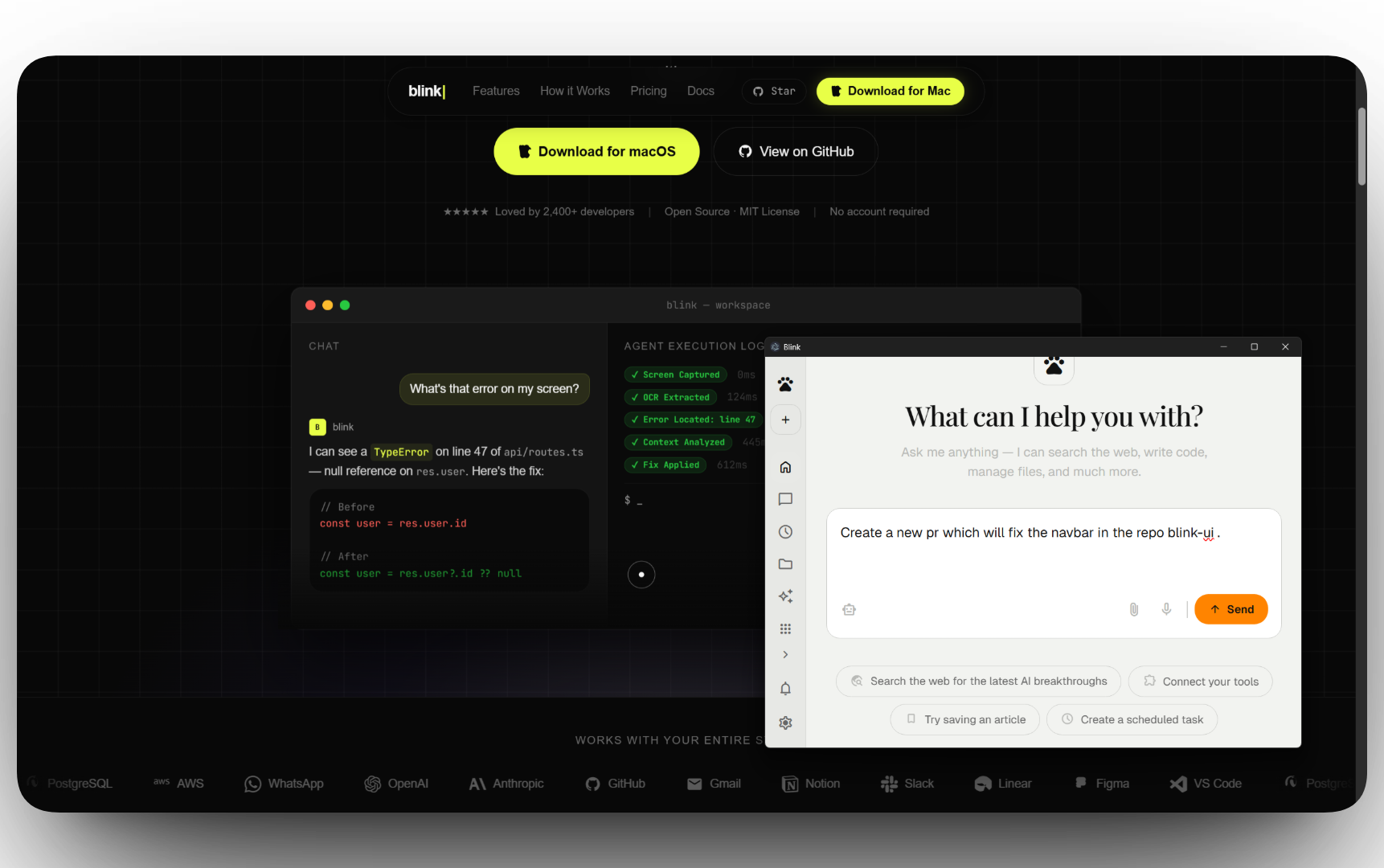Open Pricing in website navbar

coord(648,91)
